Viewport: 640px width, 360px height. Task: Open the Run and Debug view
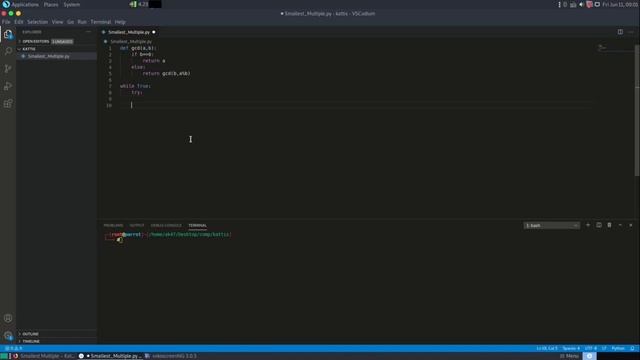pyautogui.click(x=8, y=86)
